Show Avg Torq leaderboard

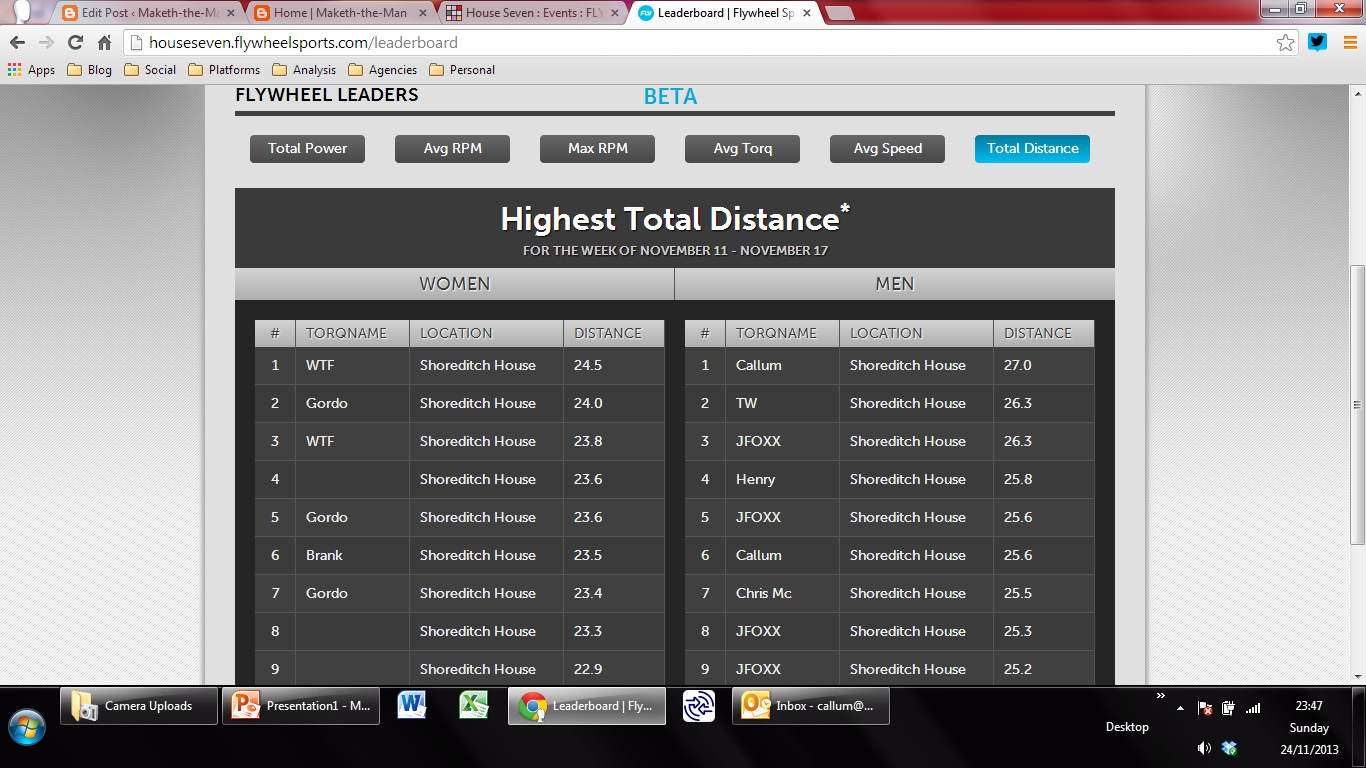tap(742, 148)
